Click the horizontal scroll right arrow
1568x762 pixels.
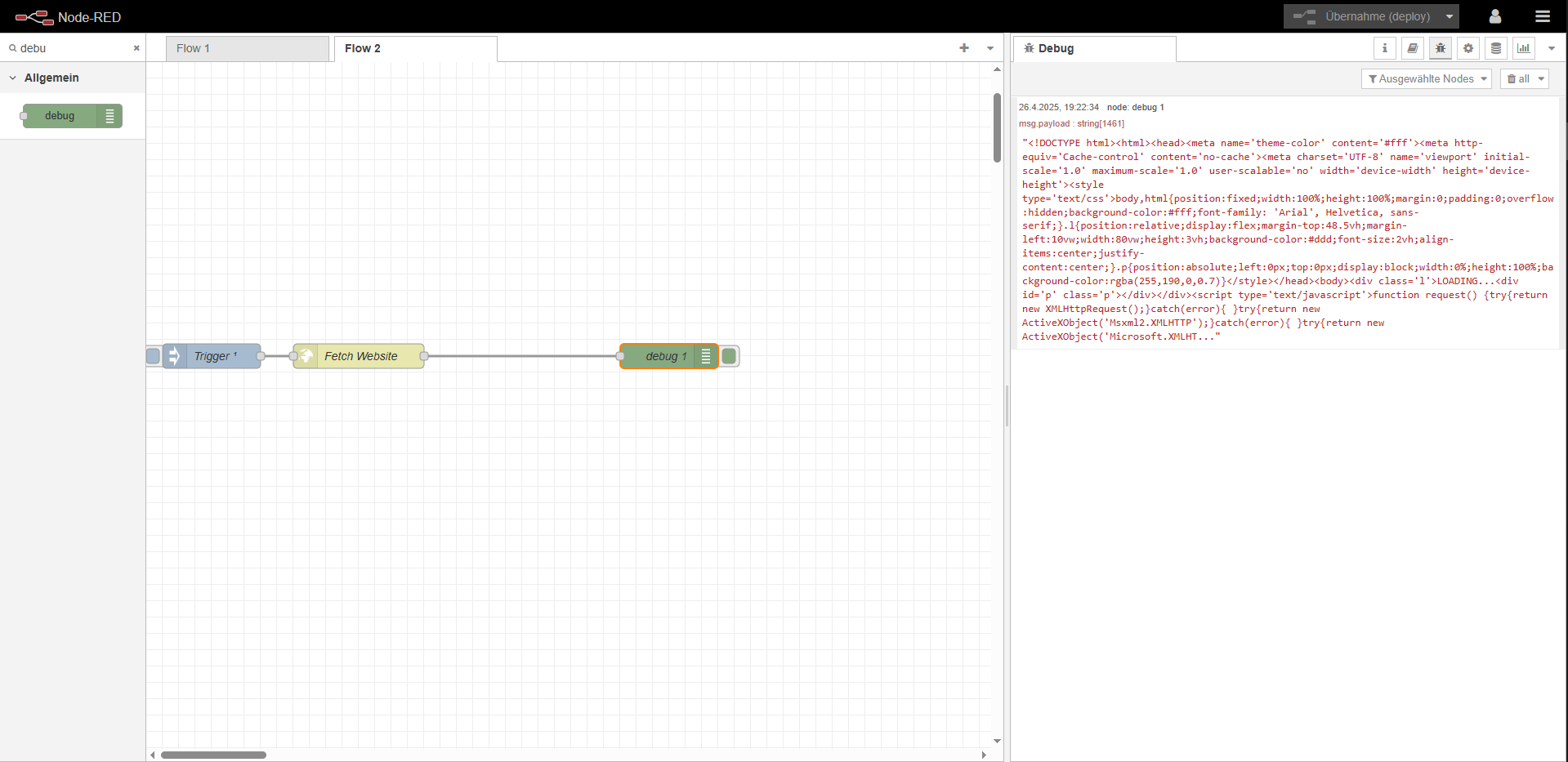coord(984,755)
